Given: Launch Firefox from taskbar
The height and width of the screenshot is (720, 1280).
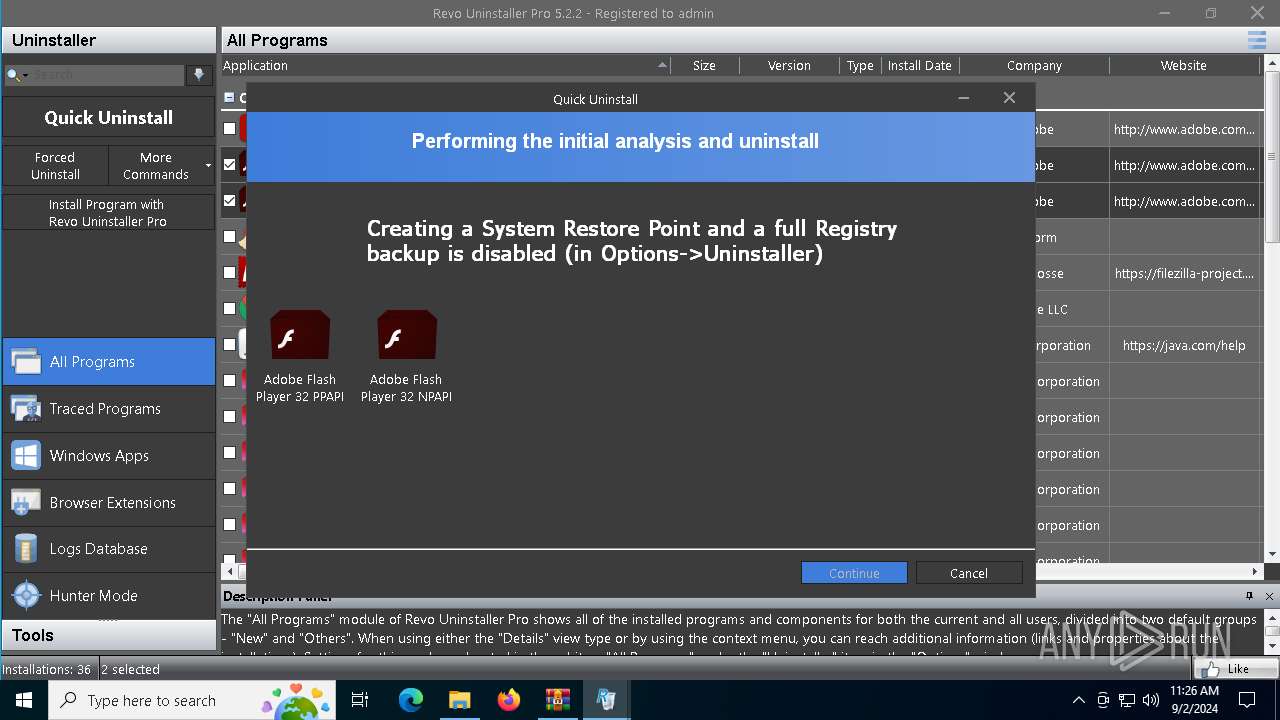Looking at the screenshot, I should click(x=508, y=700).
